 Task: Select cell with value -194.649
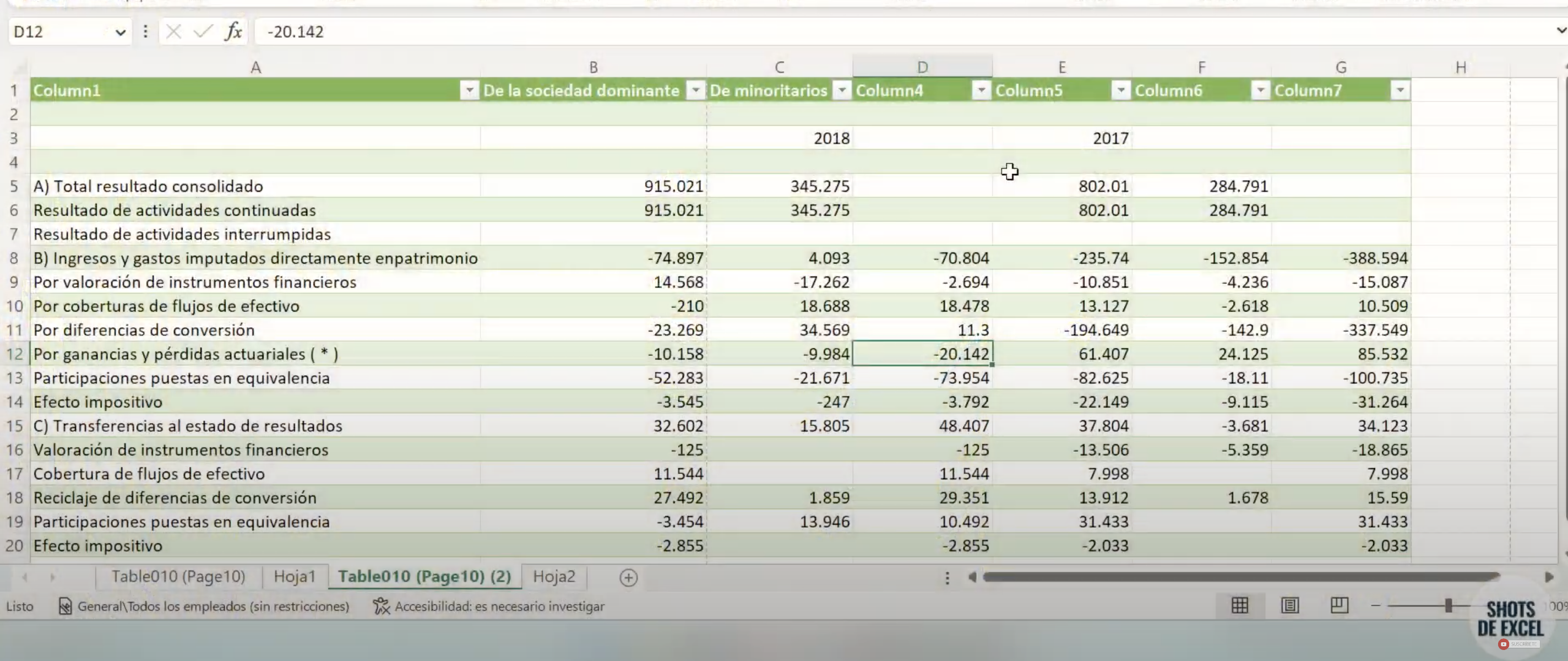click(1062, 329)
